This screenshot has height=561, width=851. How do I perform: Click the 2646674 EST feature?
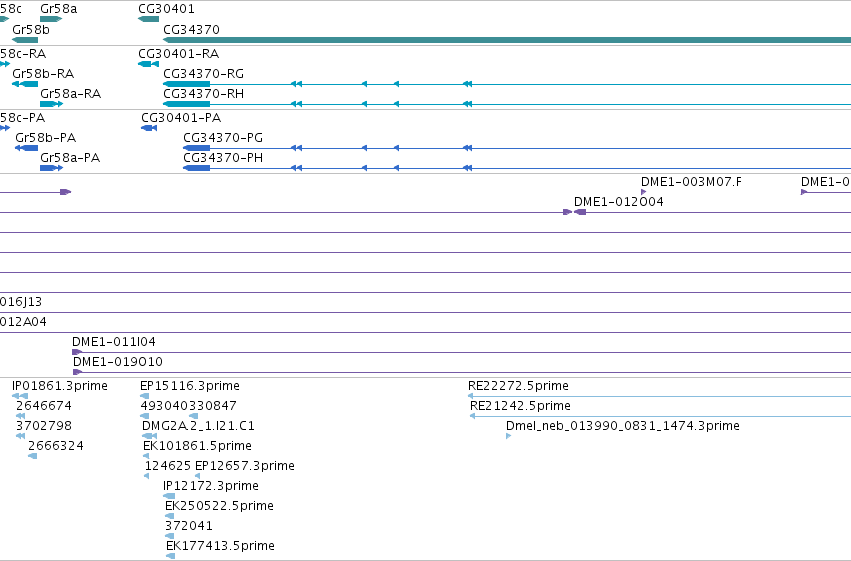coord(21,416)
